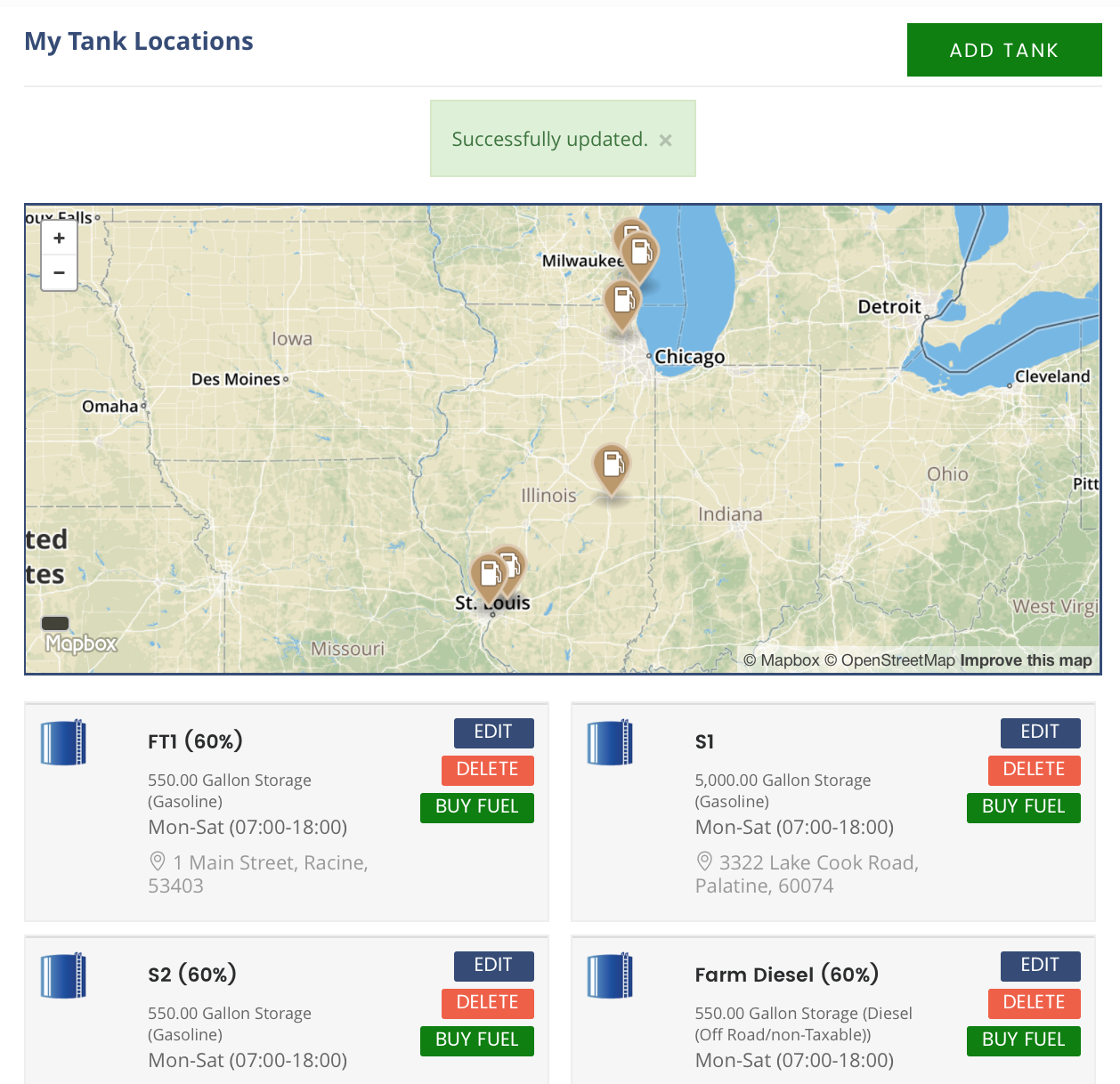This screenshot has height=1084, width=1120.
Task: Delete the FT1 tank
Action: [487, 770]
